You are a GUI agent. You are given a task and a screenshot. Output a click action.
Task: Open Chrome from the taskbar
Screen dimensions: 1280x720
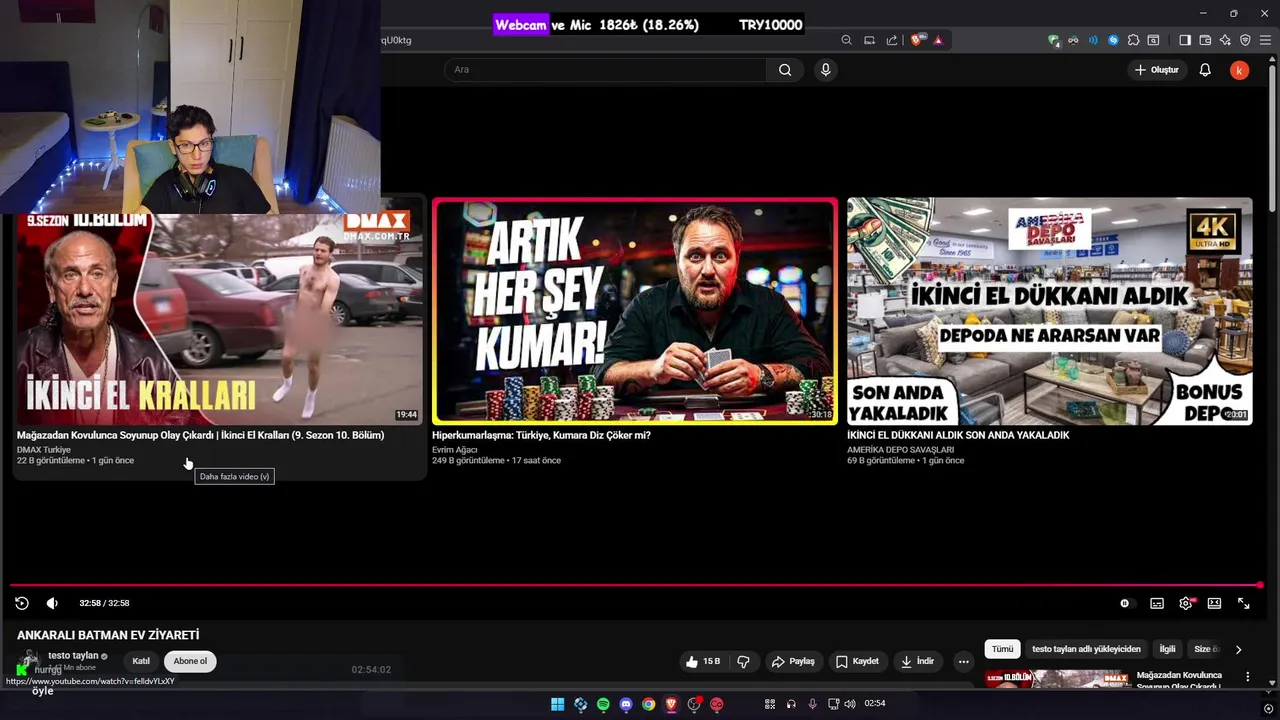[649, 704]
